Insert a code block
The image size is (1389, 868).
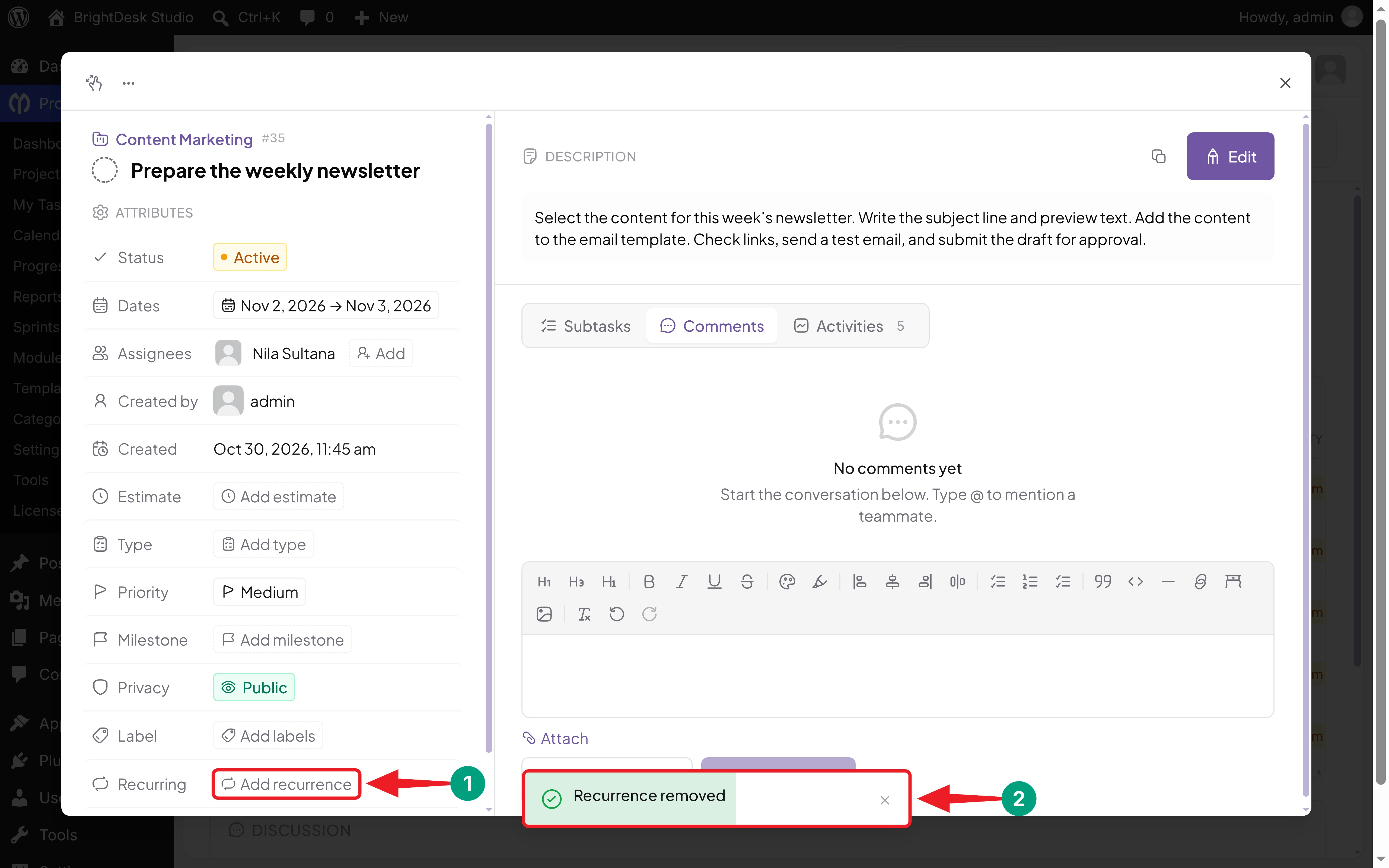1135,582
